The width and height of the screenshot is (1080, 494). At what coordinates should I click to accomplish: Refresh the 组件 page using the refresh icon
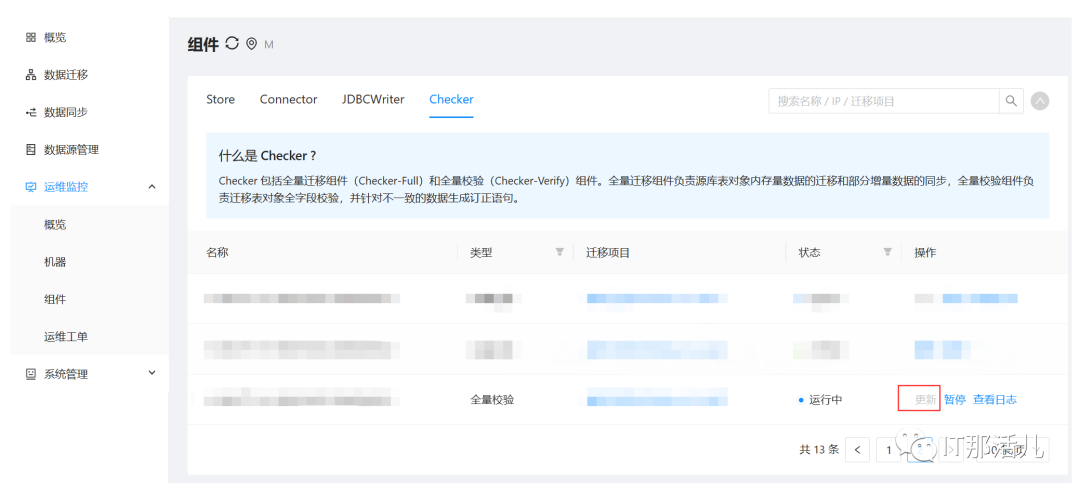click(x=232, y=43)
